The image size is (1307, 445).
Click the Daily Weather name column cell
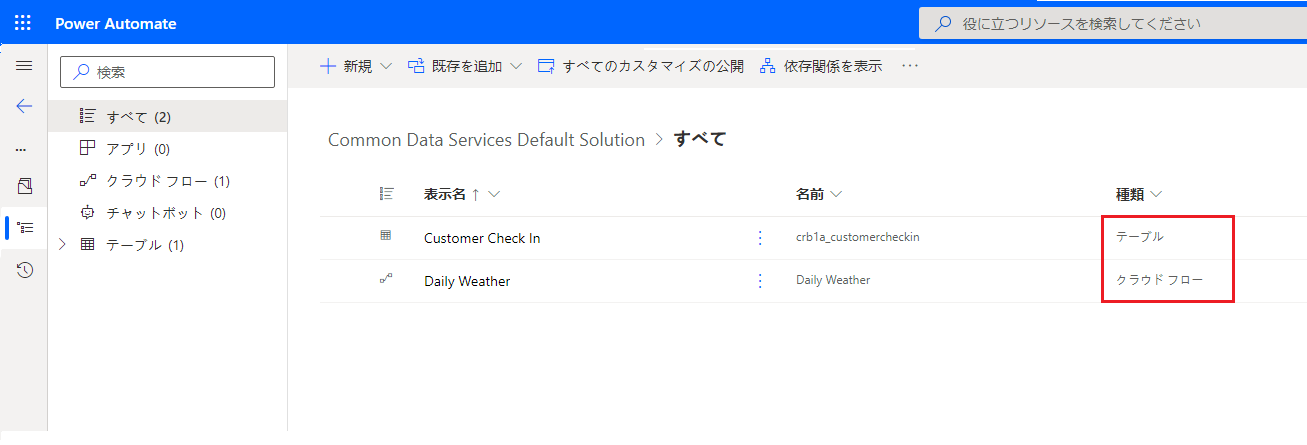[833, 280]
